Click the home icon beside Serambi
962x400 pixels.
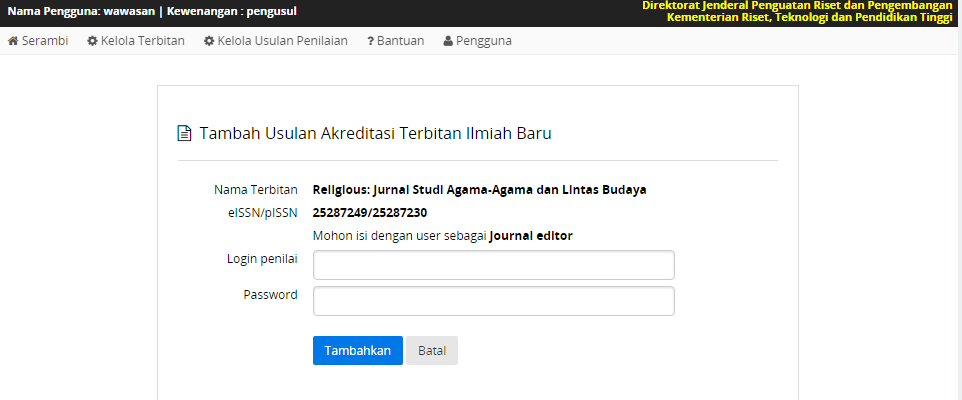14,41
